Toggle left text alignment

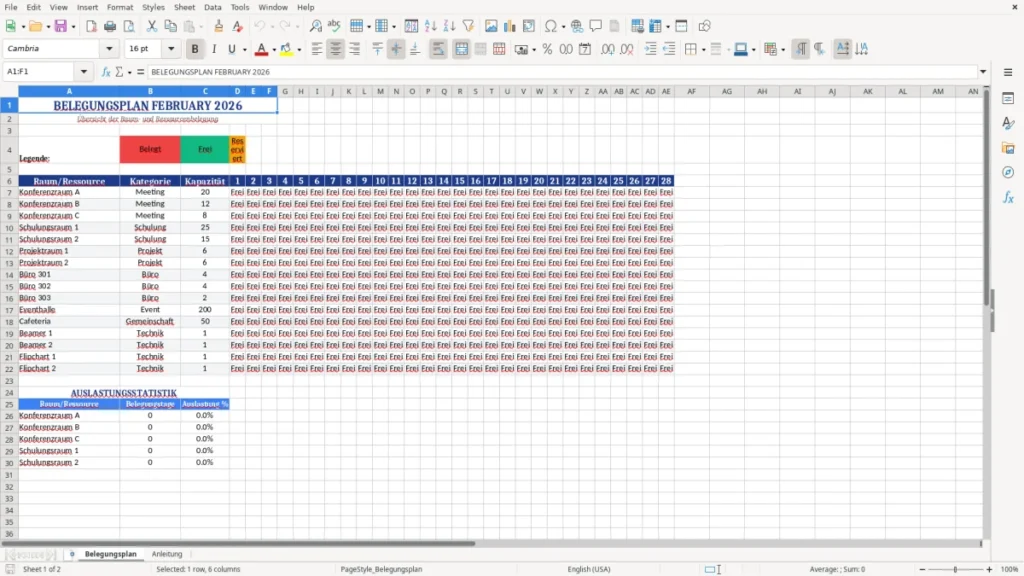click(x=317, y=49)
